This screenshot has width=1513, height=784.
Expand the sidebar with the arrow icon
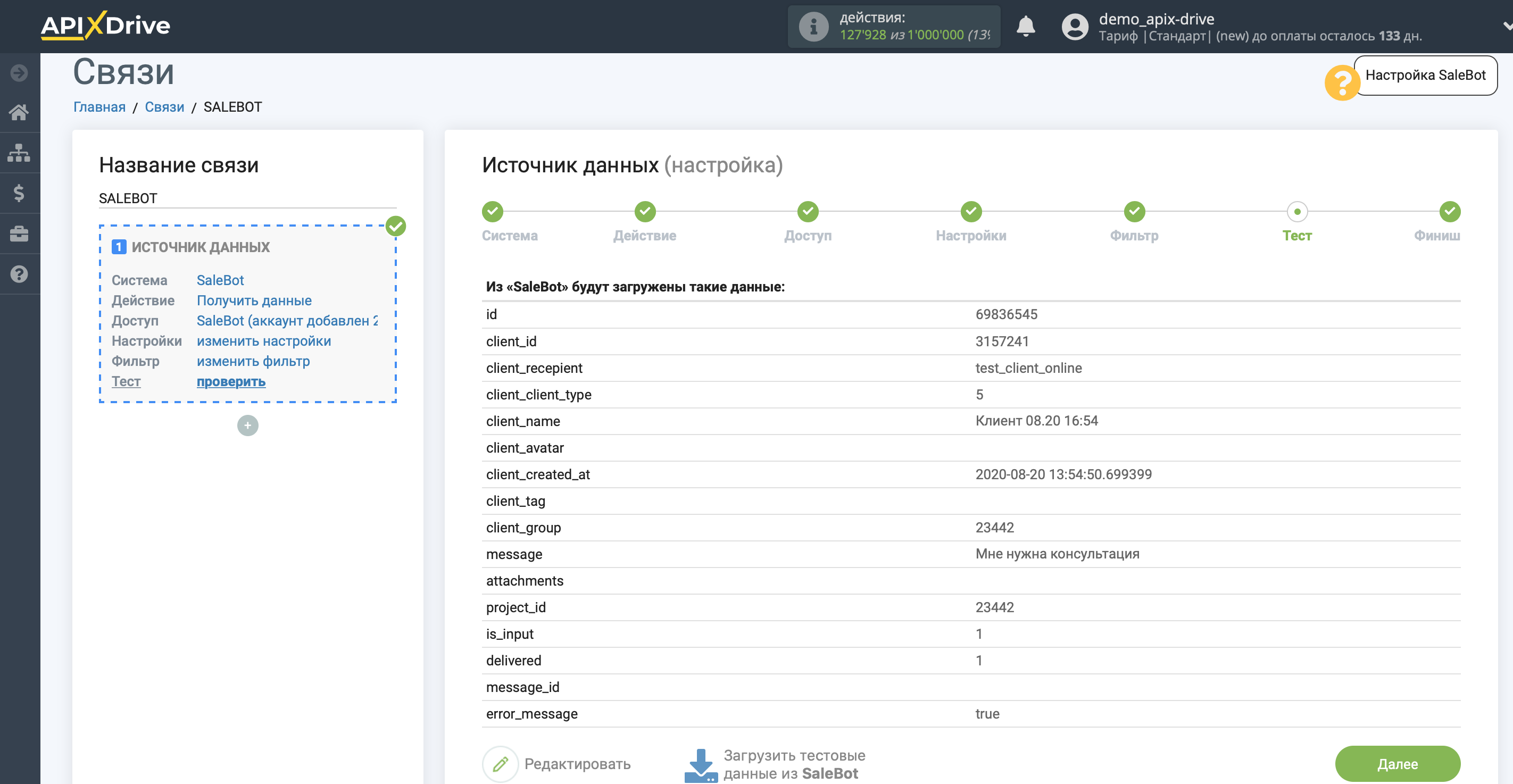19,73
